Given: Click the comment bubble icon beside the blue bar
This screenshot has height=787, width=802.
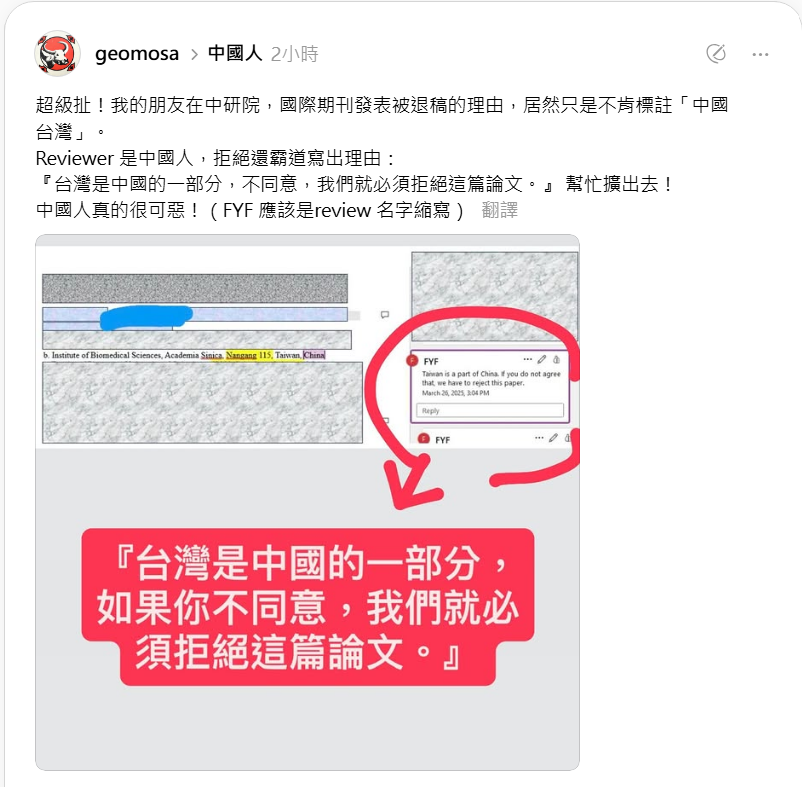Looking at the screenshot, I should (385, 314).
